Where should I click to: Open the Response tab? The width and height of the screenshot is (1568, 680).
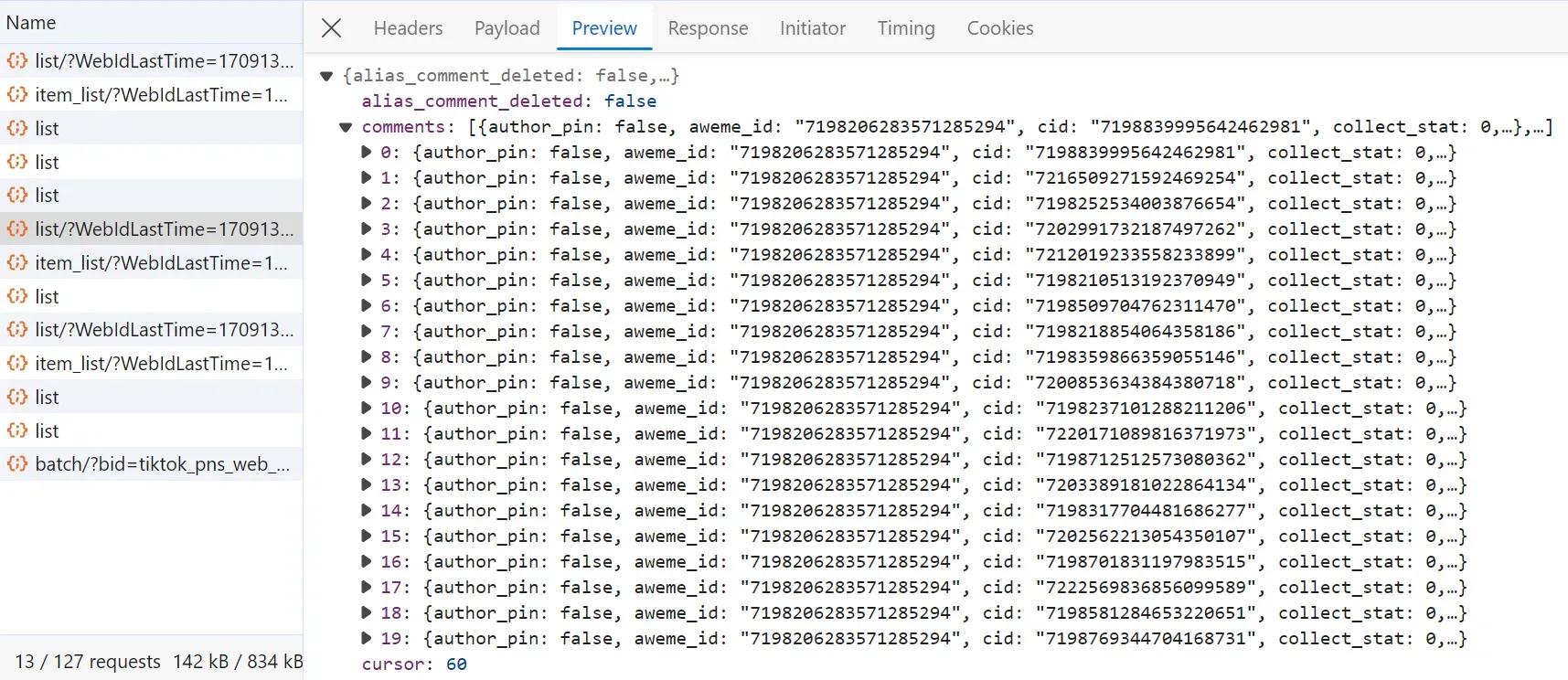pos(708,28)
